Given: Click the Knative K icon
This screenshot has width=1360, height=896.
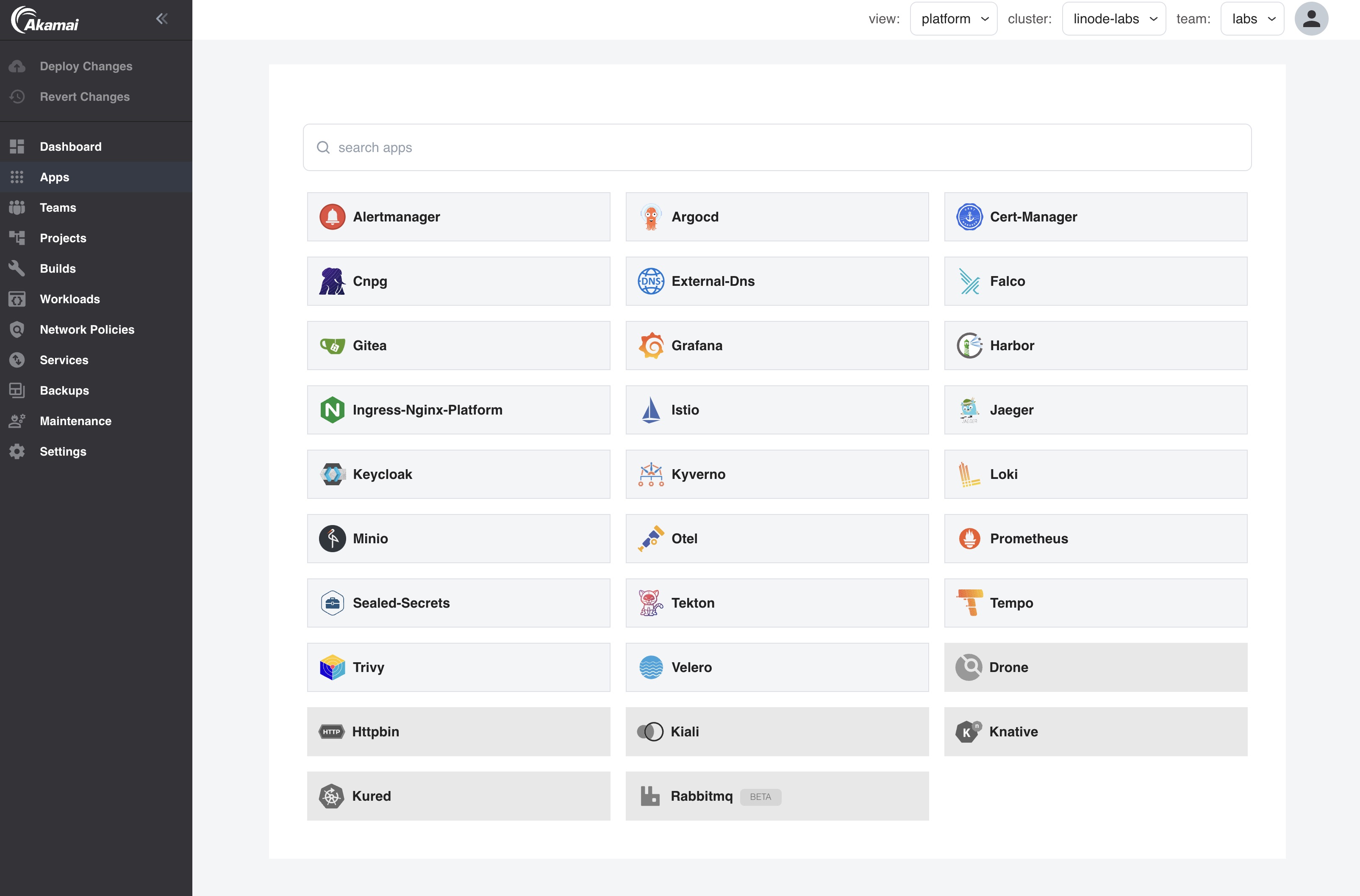Looking at the screenshot, I should pyautogui.click(x=969, y=731).
